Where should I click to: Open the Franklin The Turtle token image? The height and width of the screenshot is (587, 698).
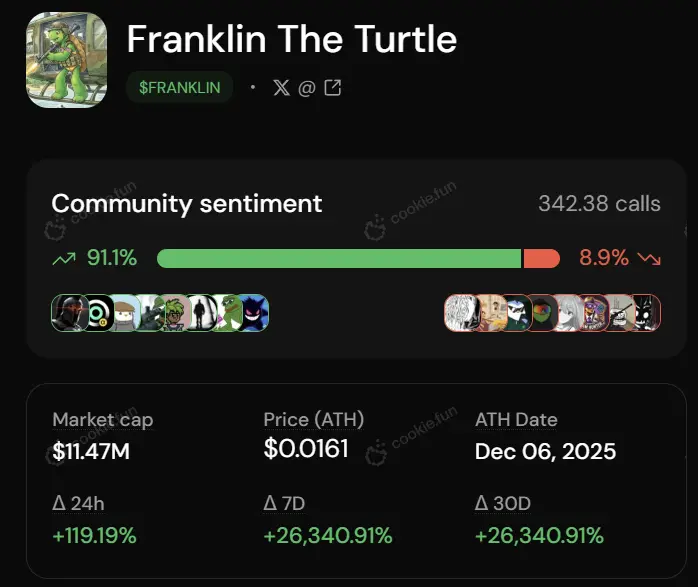66,60
